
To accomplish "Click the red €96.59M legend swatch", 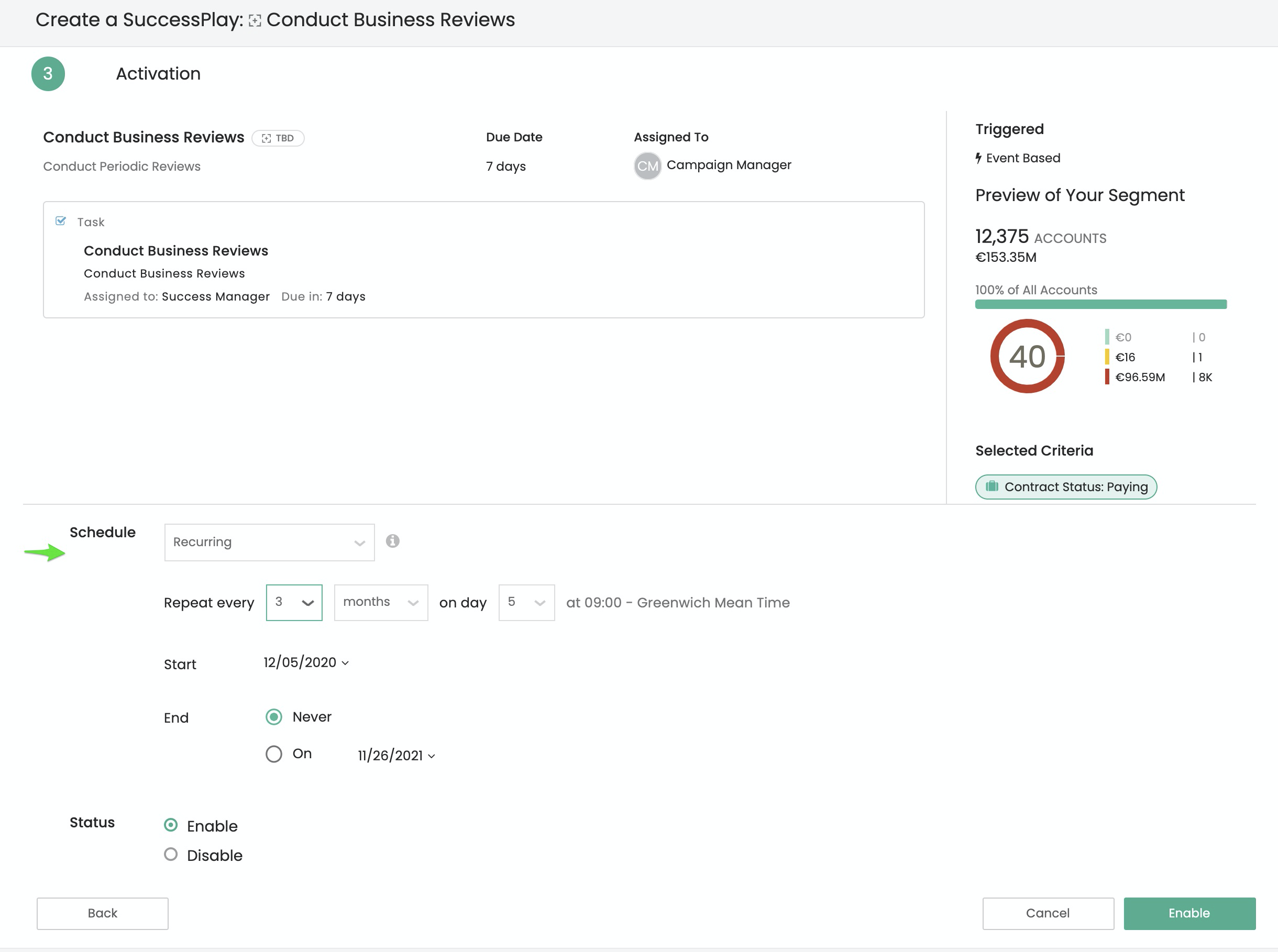I will coord(1107,377).
